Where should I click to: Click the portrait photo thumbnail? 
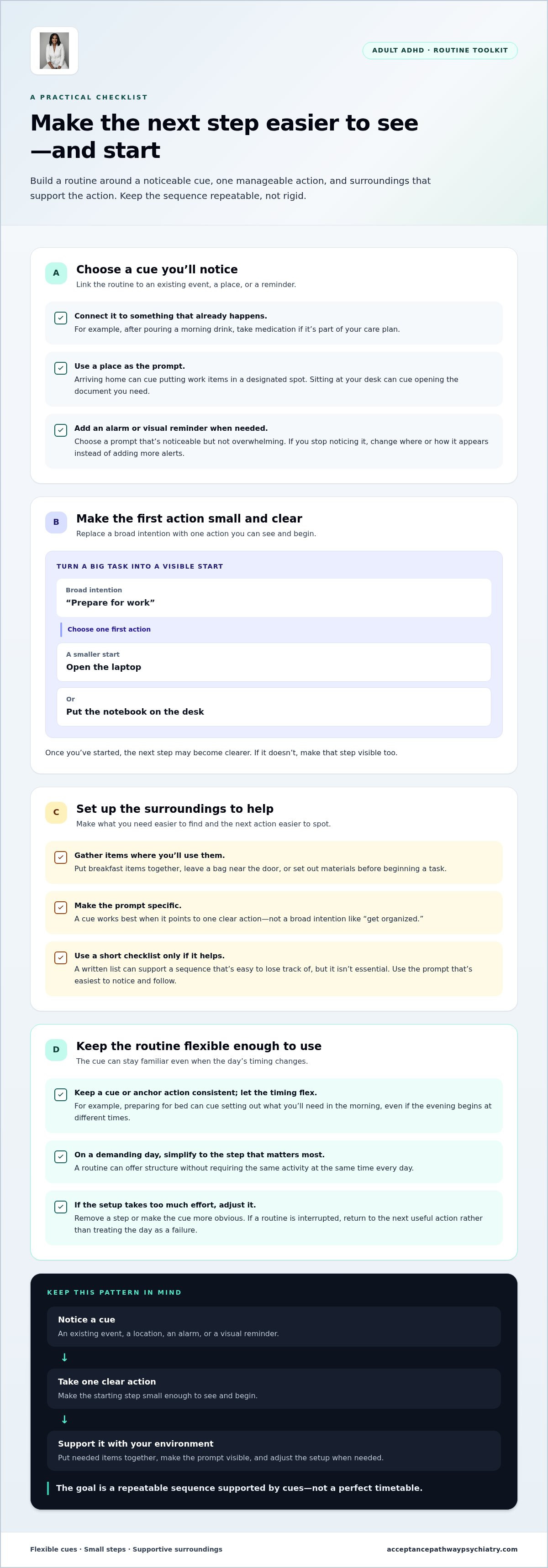(x=54, y=51)
